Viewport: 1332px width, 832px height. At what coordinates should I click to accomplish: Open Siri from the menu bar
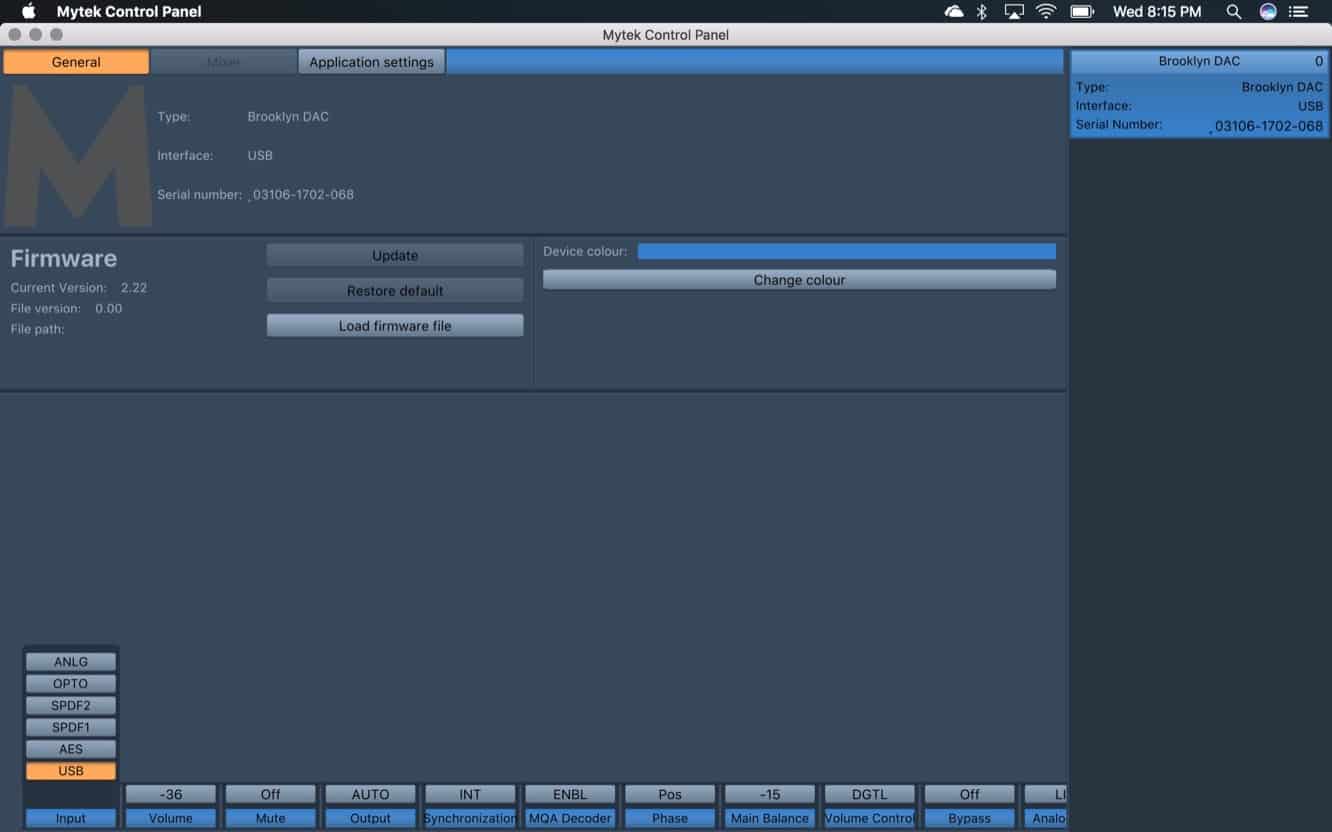coord(1268,12)
